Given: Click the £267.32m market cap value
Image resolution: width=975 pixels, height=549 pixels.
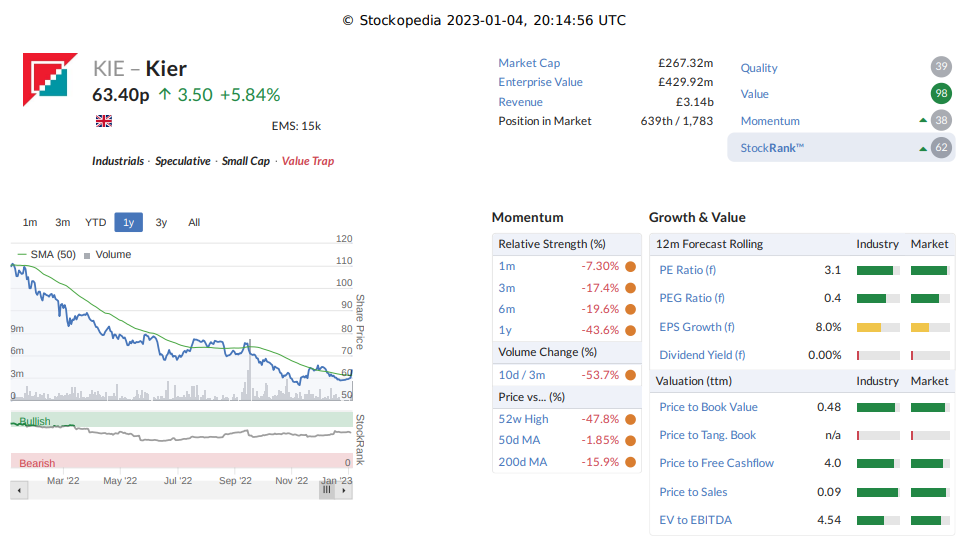Looking at the screenshot, I should (685, 63).
